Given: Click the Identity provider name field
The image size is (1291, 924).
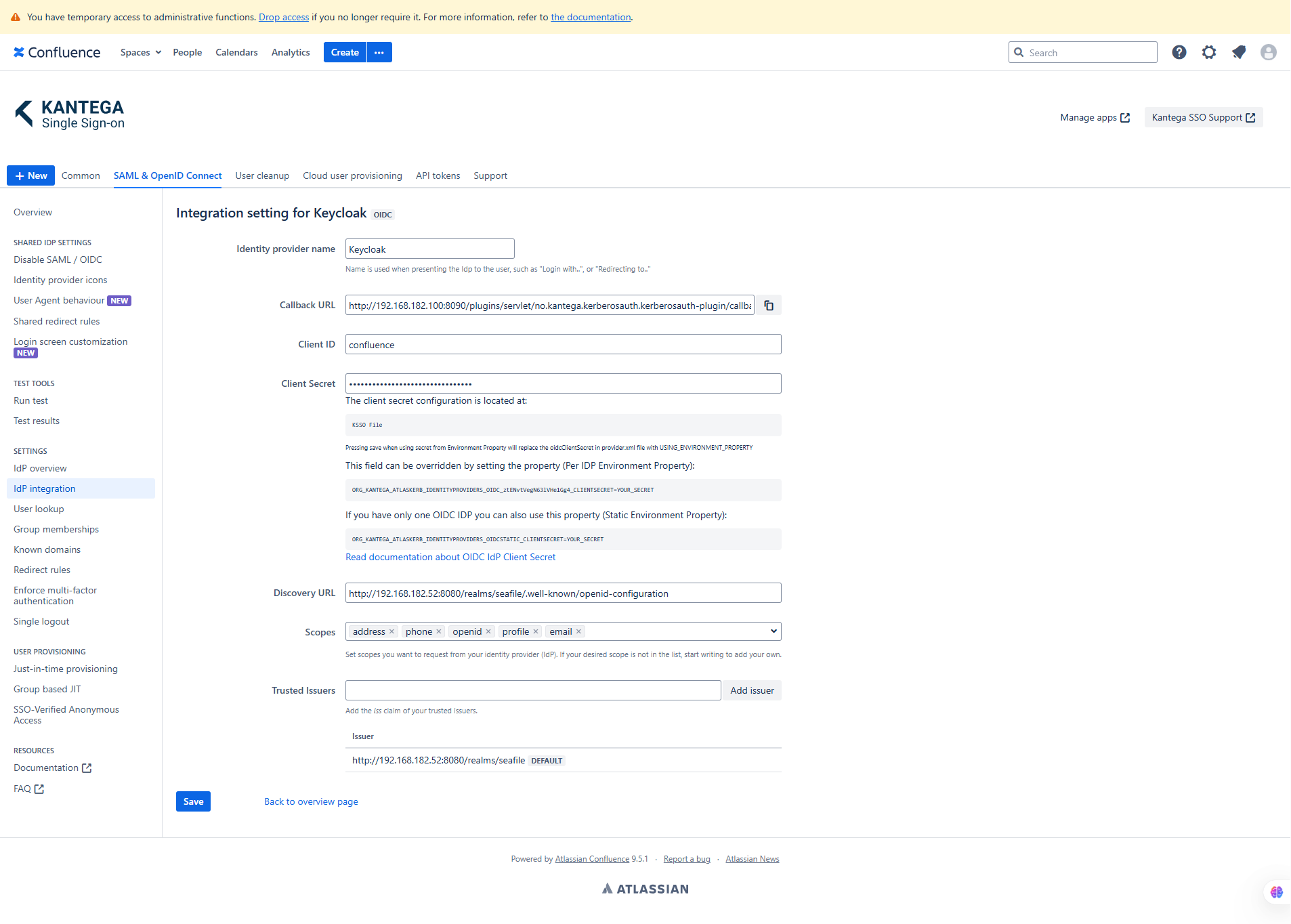Looking at the screenshot, I should coord(430,249).
